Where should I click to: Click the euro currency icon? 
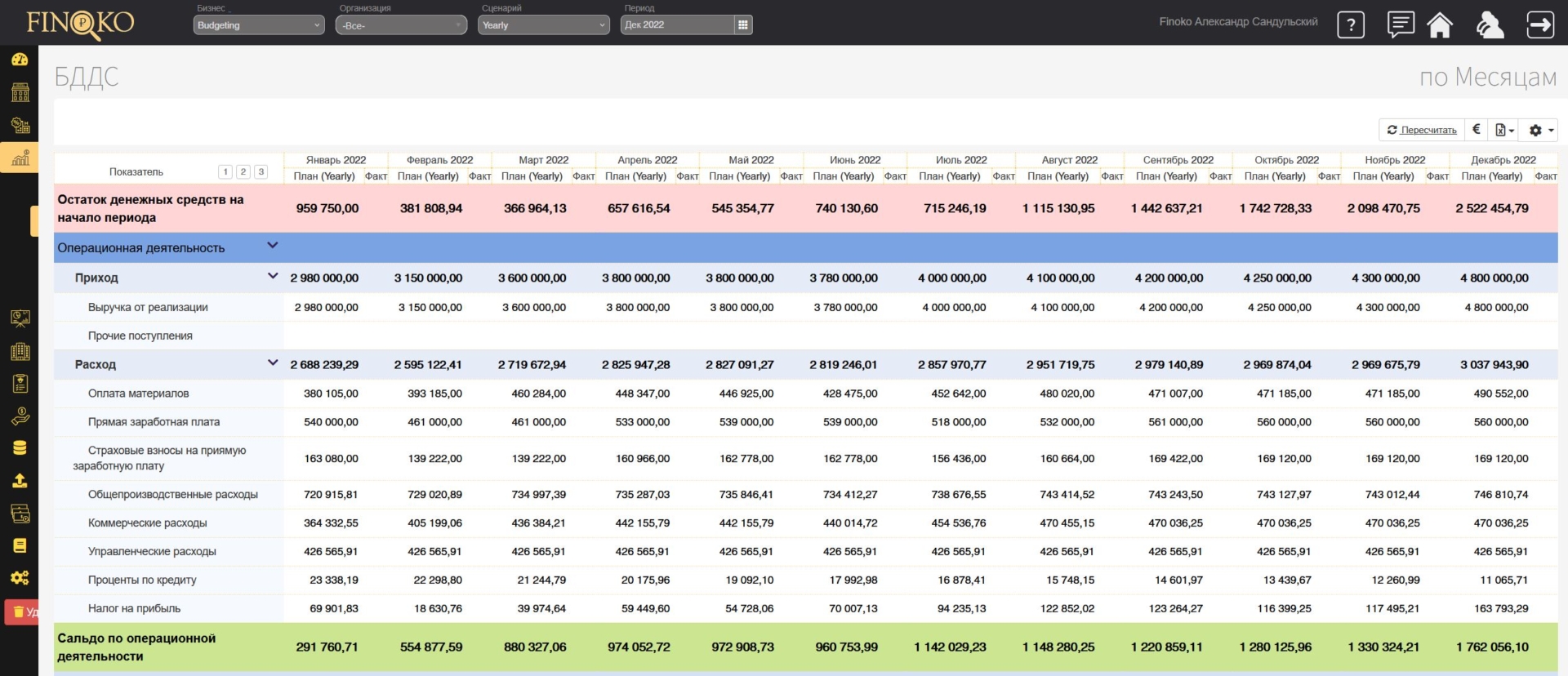tap(1476, 130)
